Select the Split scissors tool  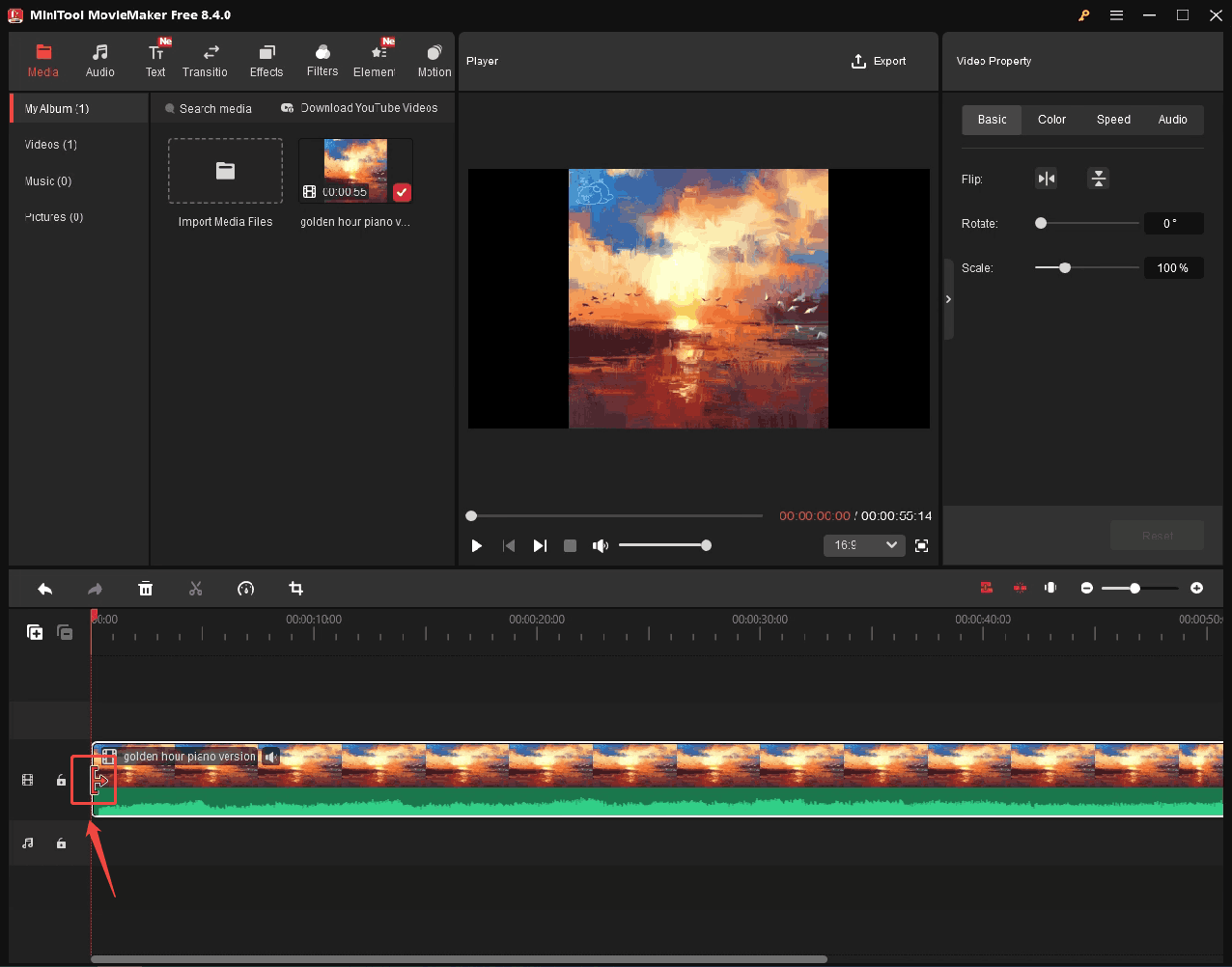(x=196, y=588)
